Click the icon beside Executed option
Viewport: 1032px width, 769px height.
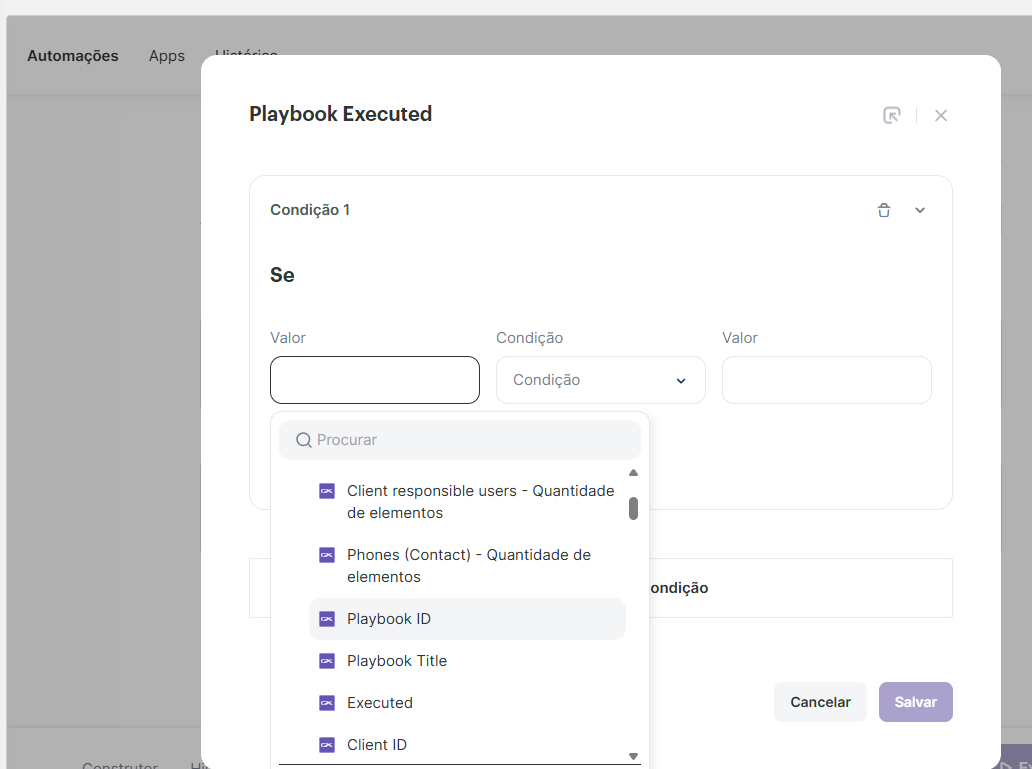tap(327, 703)
